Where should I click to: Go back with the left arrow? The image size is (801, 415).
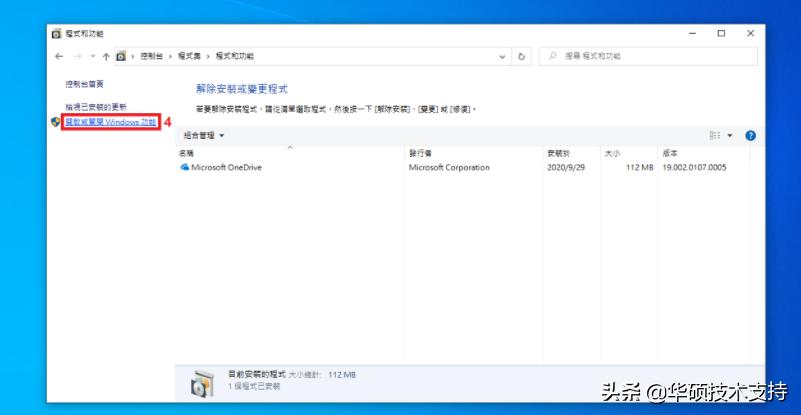59,57
